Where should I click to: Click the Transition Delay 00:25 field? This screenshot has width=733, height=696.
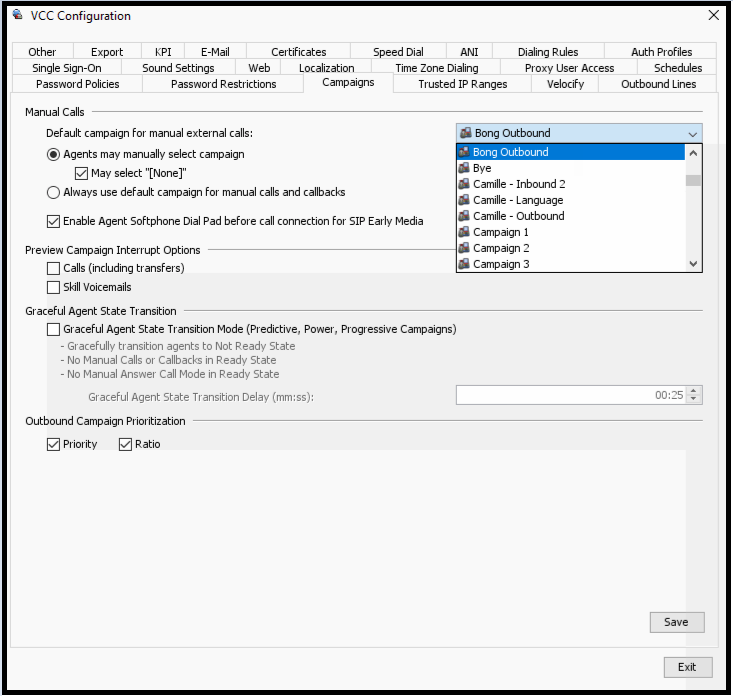click(572, 395)
